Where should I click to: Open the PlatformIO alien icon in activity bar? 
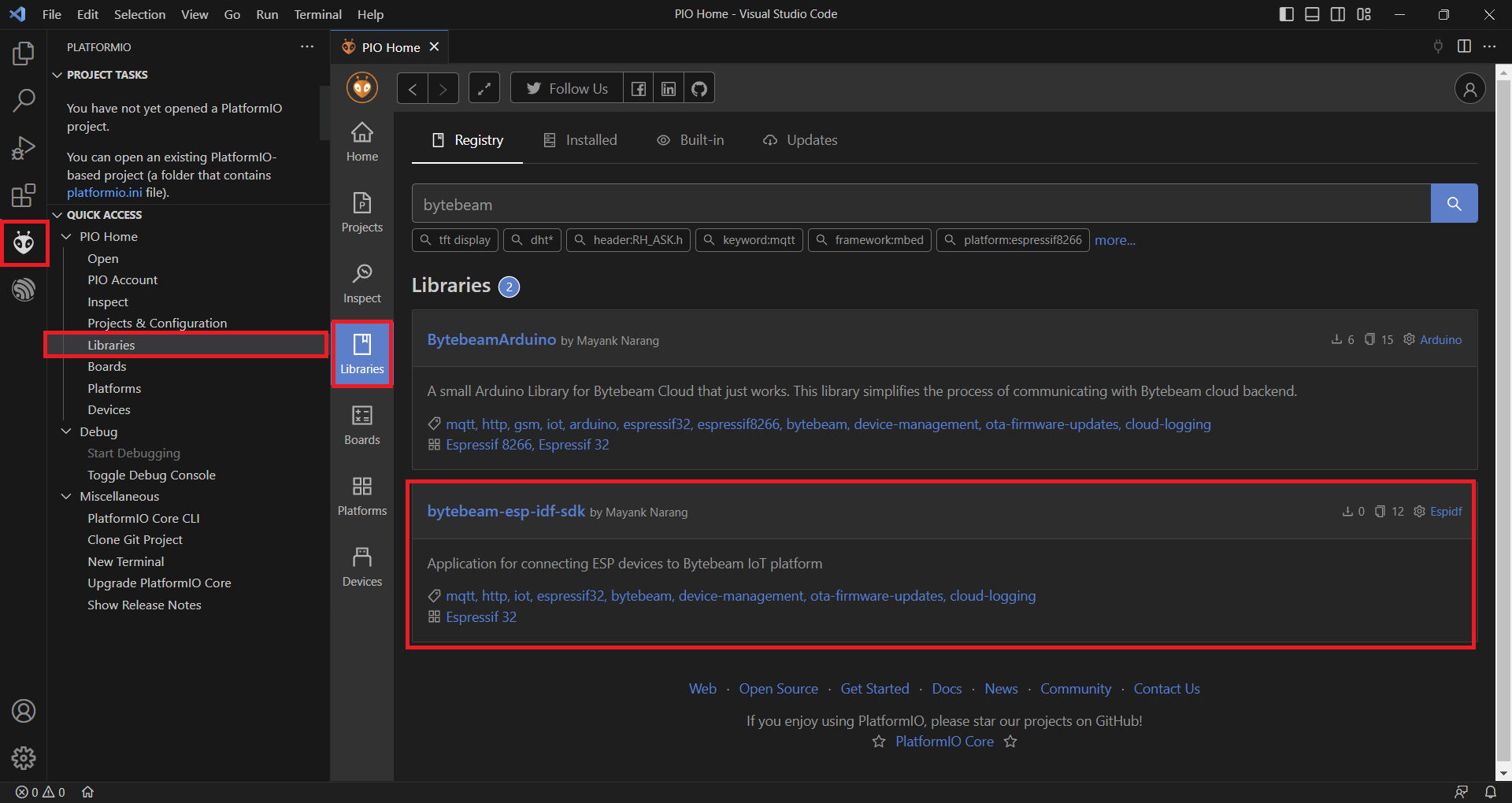click(x=24, y=243)
